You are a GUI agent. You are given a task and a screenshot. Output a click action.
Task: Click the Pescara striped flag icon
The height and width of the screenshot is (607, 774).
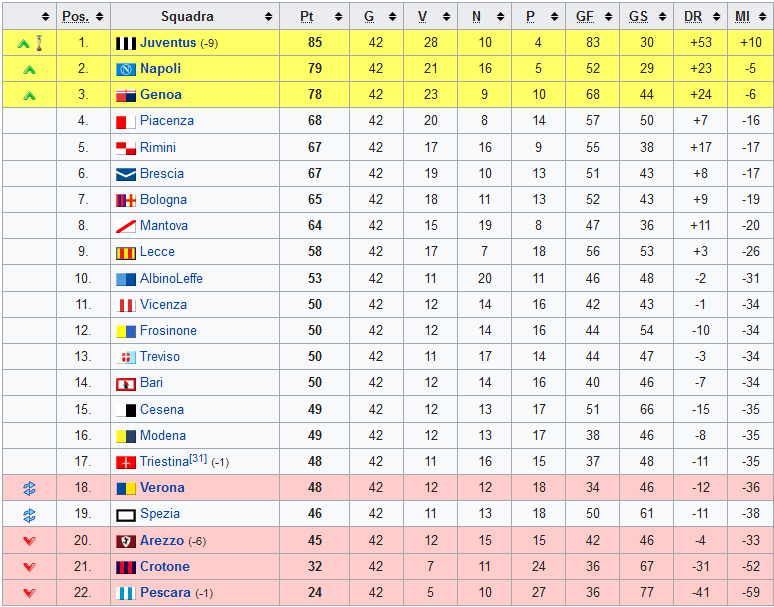tap(126, 593)
